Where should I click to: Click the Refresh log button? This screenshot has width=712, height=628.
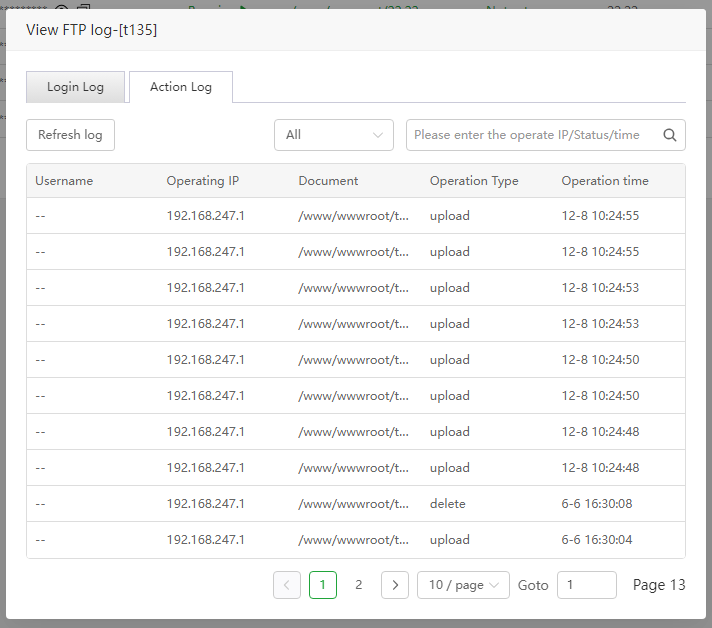pyautogui.click(x=70, y=135)
